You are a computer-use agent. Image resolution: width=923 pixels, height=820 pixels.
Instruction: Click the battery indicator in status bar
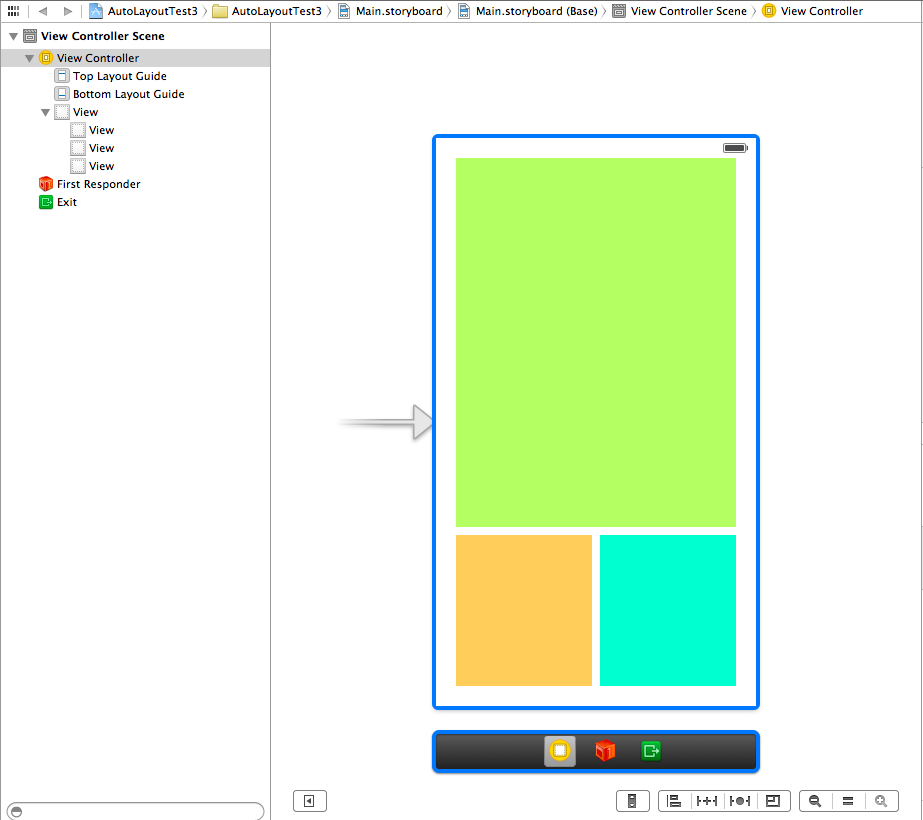[x=735, y=148]
